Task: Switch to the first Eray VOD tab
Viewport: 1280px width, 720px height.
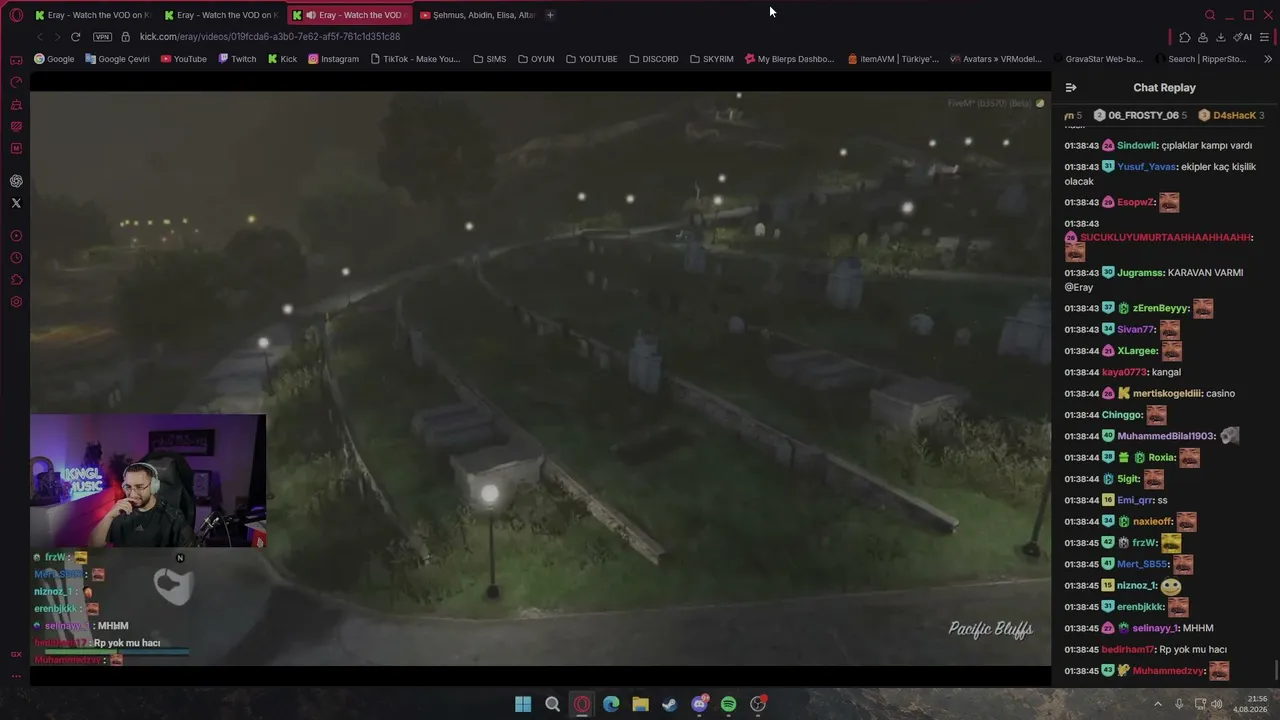Action: click(92, 15)
